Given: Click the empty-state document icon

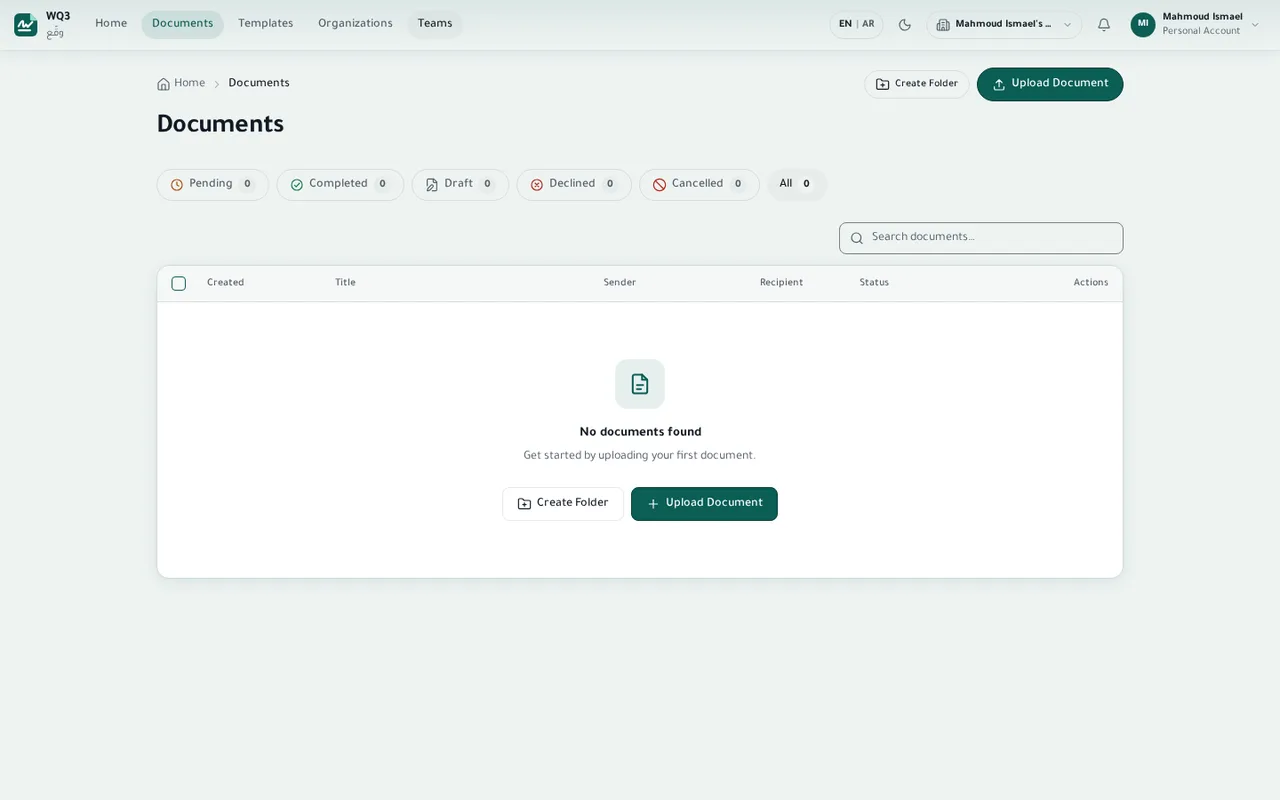Looking at the screenshot, I should coord(640,384).
